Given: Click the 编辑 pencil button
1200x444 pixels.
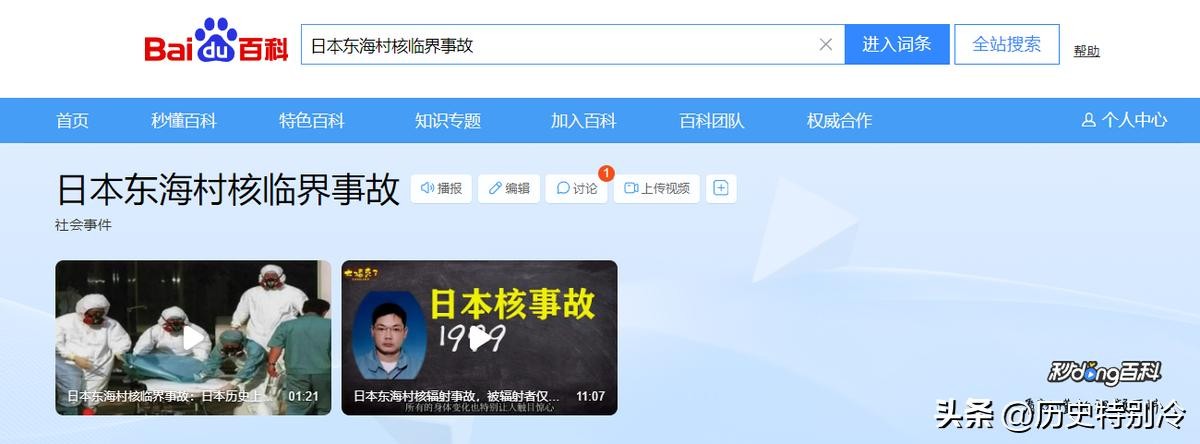Looking at the screenshot, I should [x=509, y=188].
